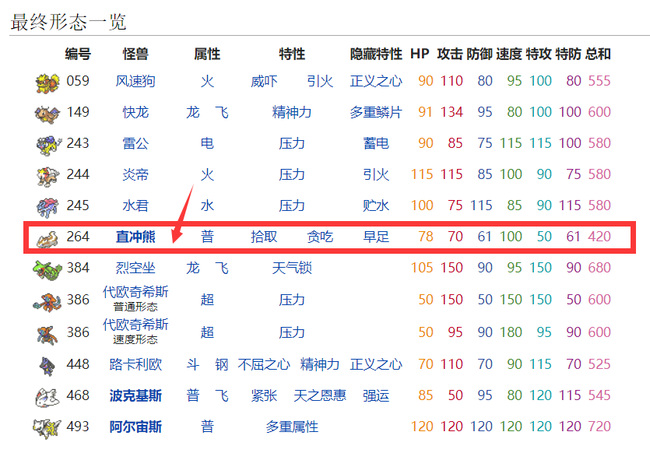The width and height of the screenshot is (650, 453).
Task: Open the 拾取 ability link
Action: [264, 236]
